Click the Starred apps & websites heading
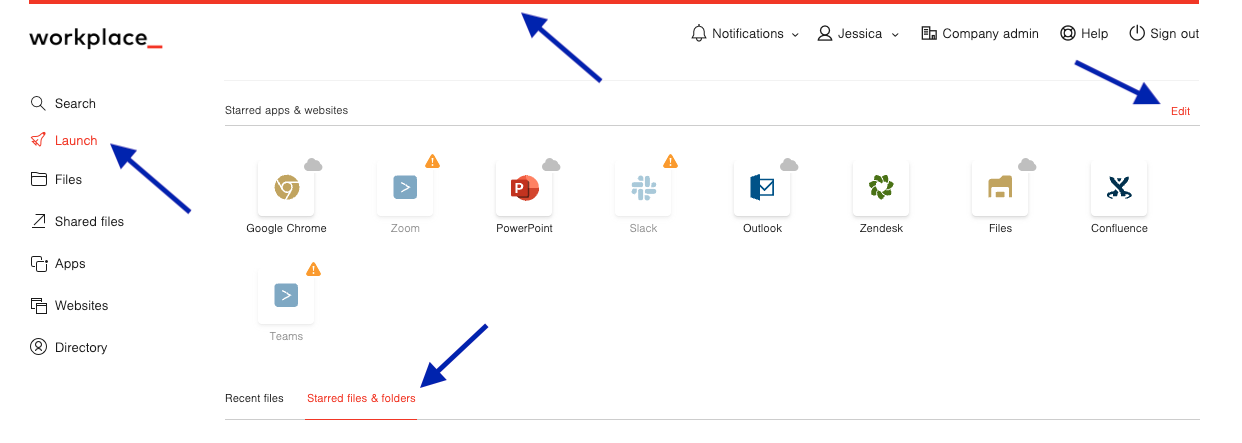 pyautogui.click(x=286, y=110)
